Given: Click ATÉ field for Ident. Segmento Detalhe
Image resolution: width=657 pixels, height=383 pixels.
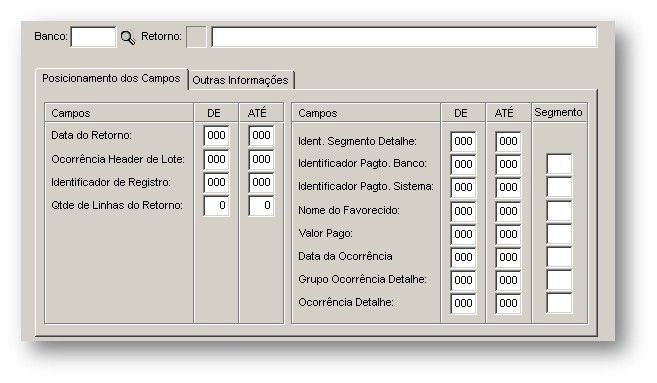Looking at the screenshot, I should 508,142.
